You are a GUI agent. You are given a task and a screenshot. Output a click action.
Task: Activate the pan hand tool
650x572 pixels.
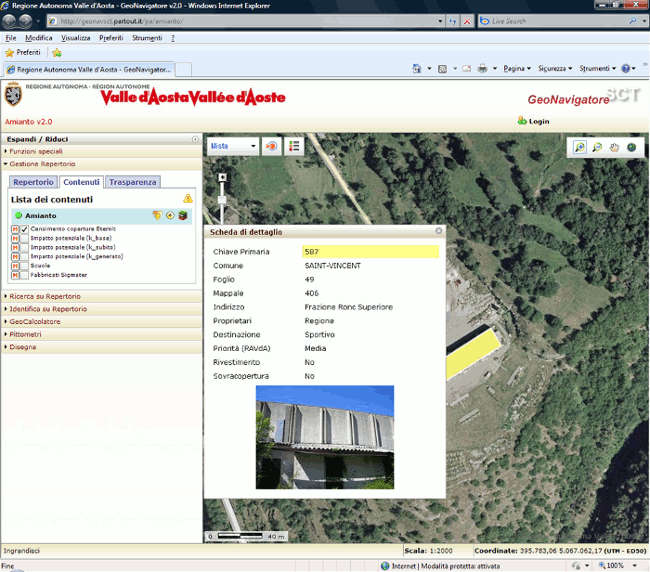(614, 147)
